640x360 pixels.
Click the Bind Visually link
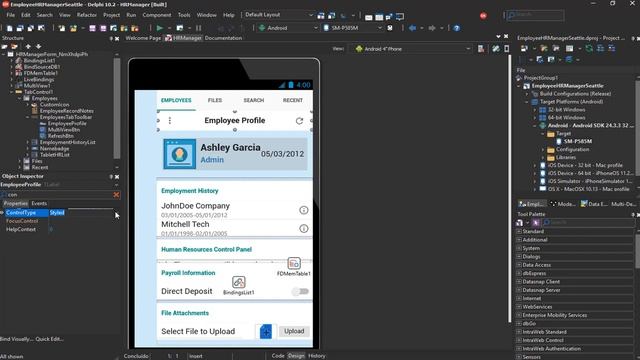(x=17, y=339)
